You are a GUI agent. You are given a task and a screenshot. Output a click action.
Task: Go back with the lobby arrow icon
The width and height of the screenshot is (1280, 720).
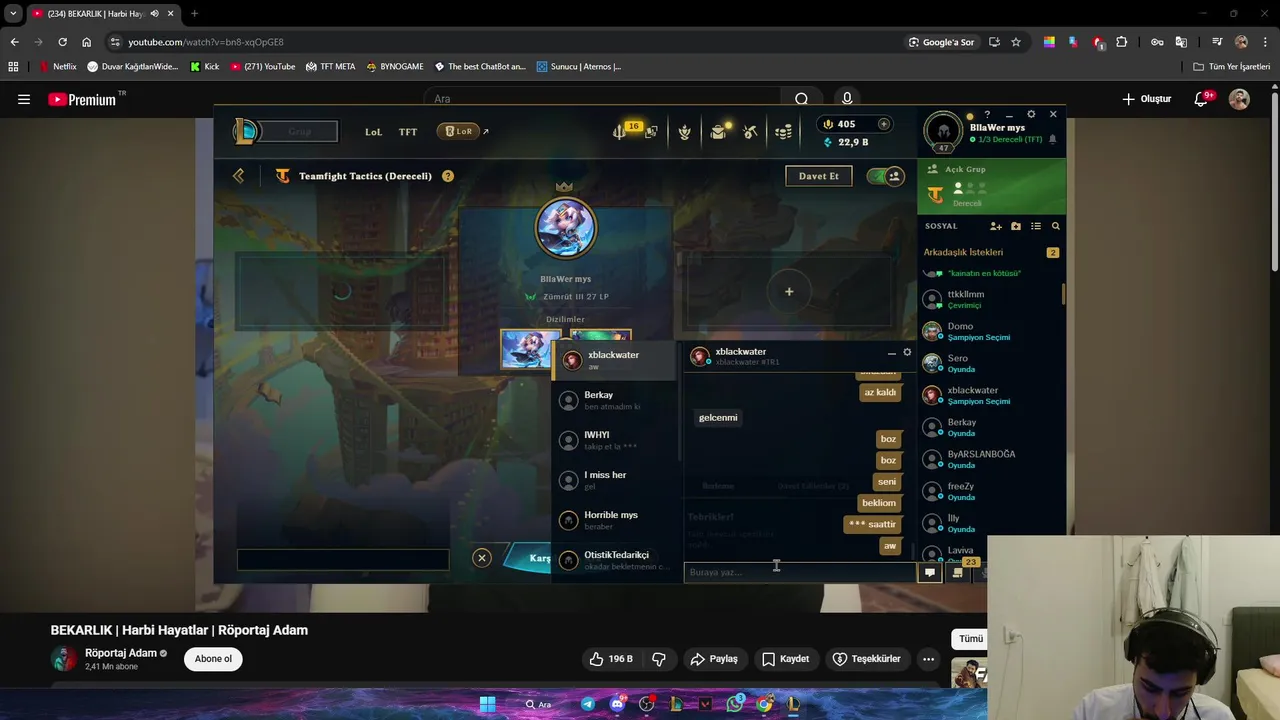[238, 176]
